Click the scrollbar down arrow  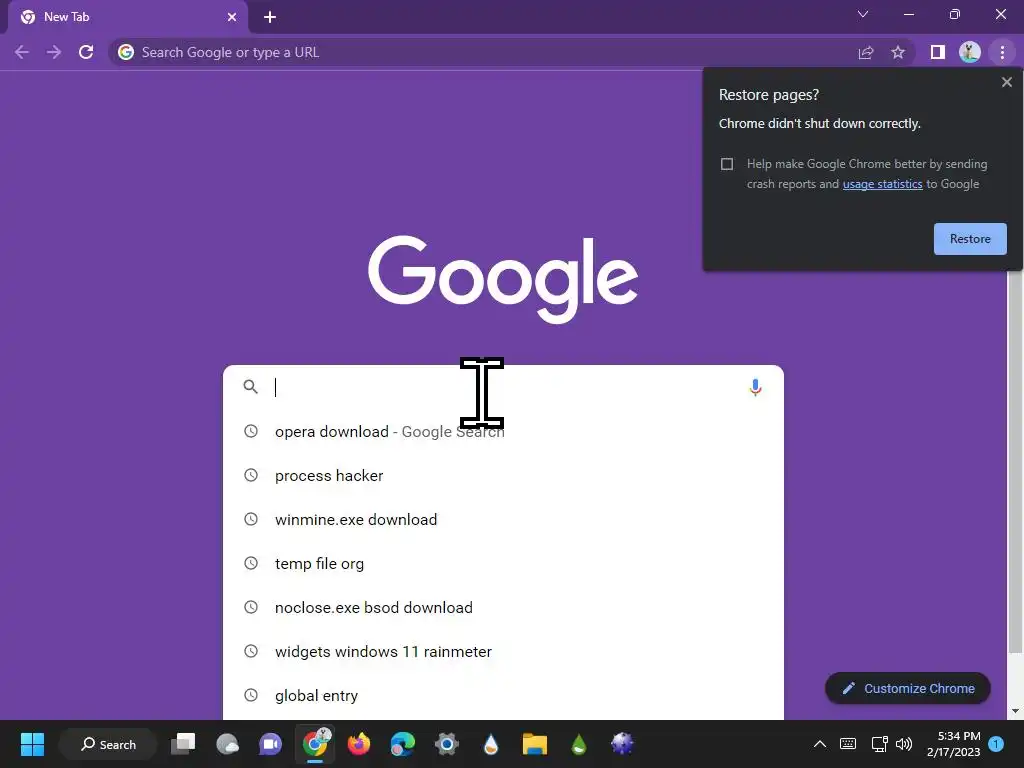click(x=1015, y=711)
